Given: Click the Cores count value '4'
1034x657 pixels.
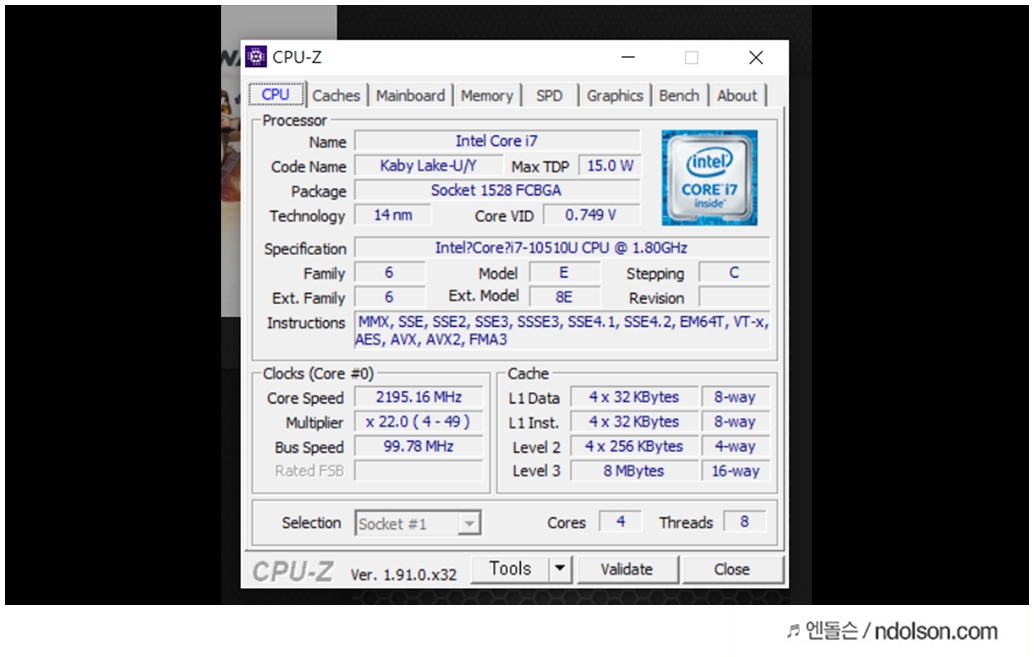Looking at the screenshot, I should (x=621, y=522).
